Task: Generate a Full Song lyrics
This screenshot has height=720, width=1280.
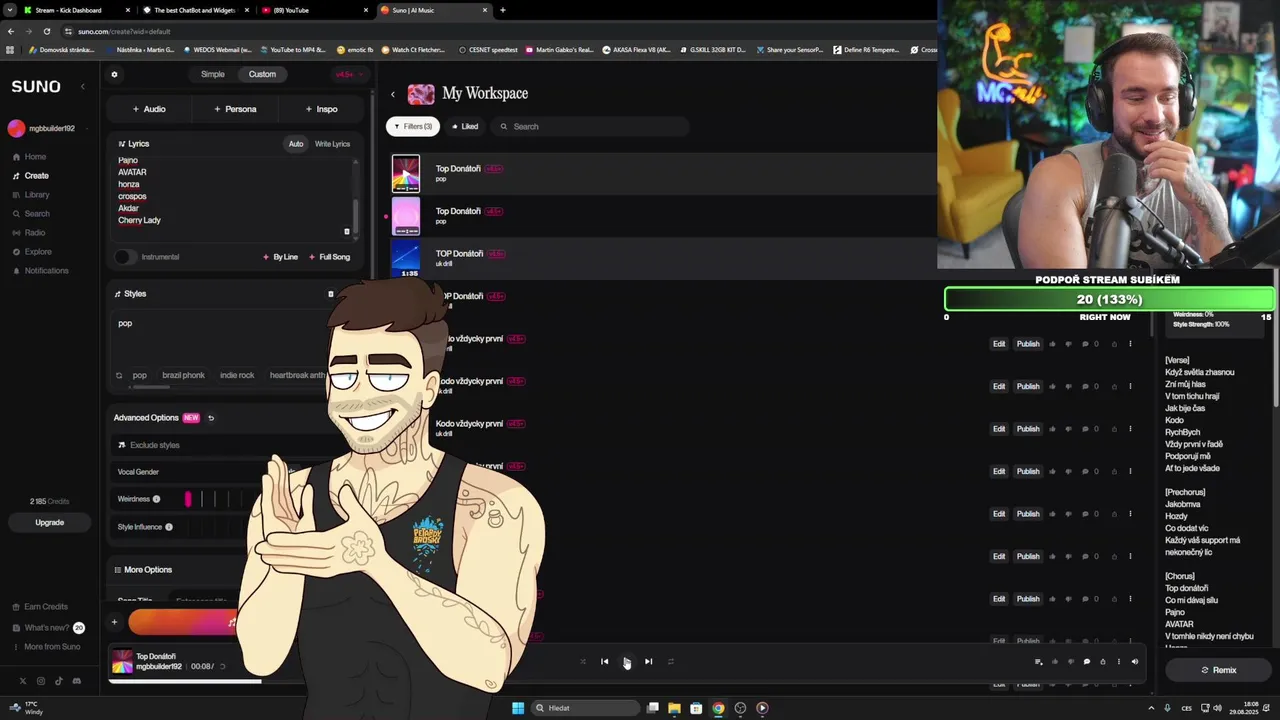Action: (329, 257)
